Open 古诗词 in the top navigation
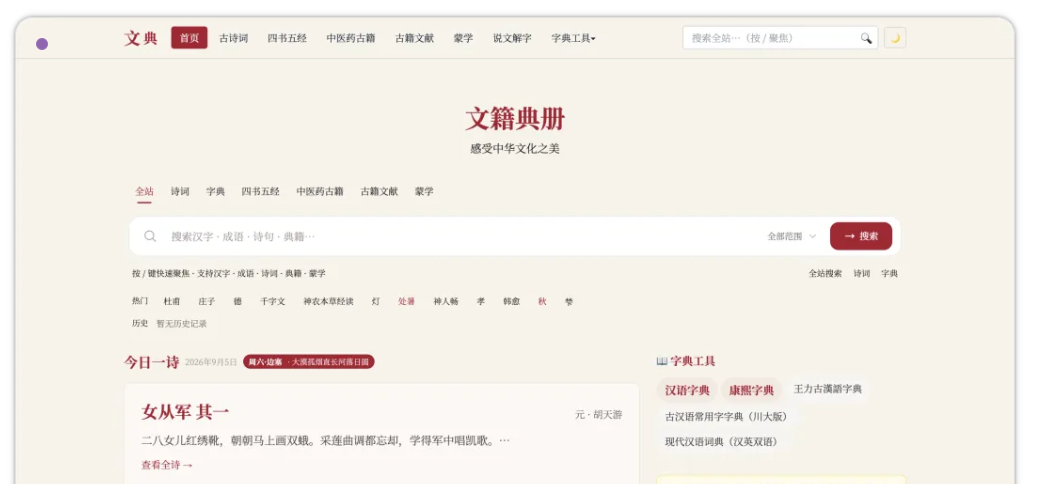The width and height of the screenshot is (1049, 484). pos(233,38)
